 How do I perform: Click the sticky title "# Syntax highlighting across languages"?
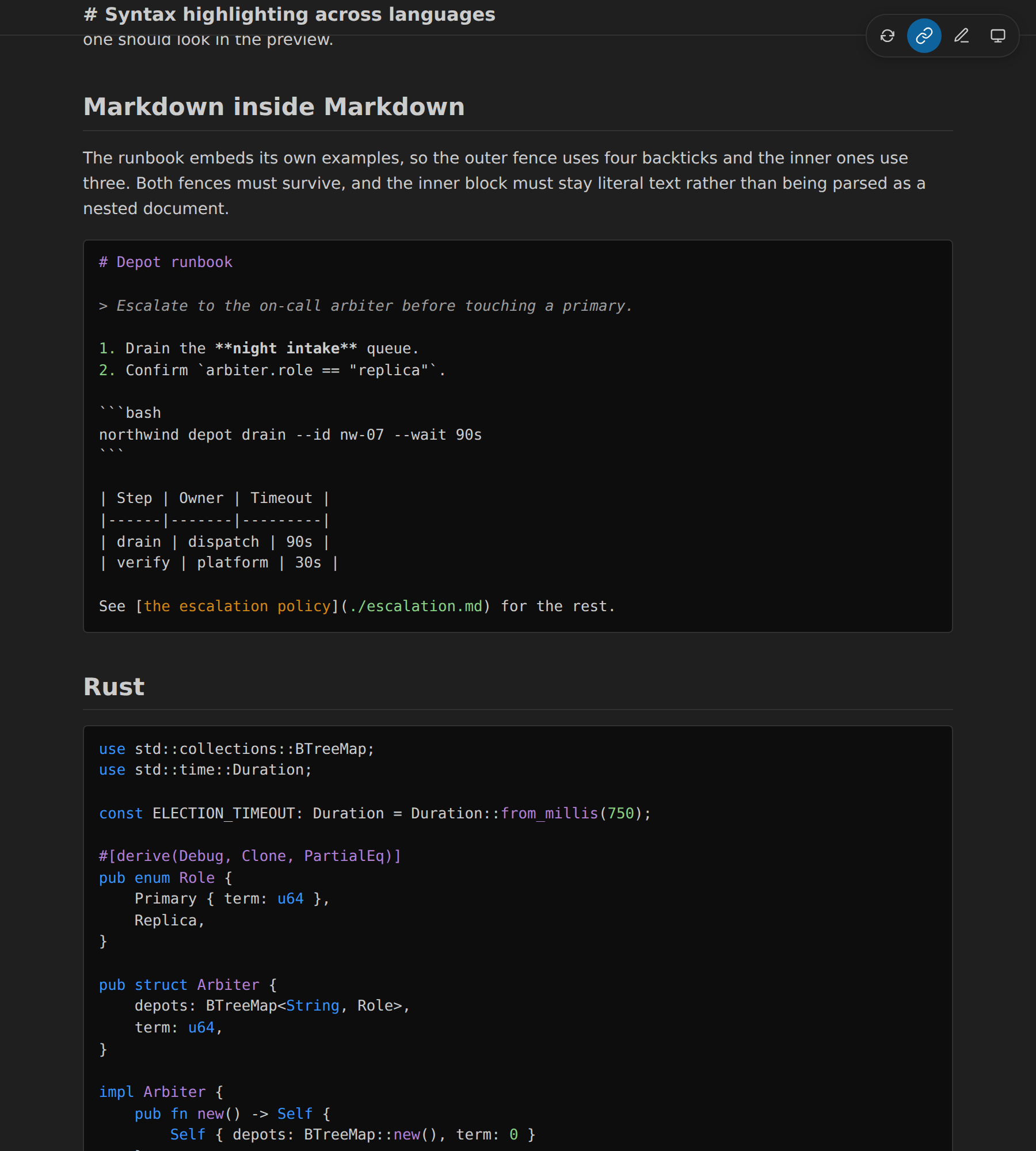pos(290,14)
